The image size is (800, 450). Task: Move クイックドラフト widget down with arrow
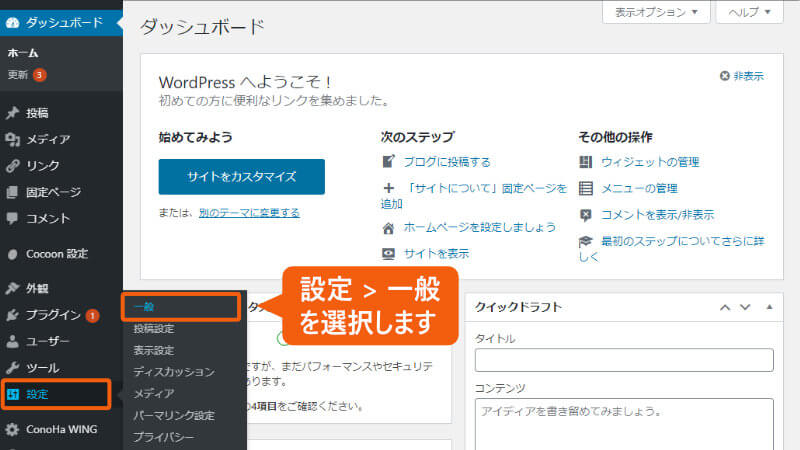745,307
